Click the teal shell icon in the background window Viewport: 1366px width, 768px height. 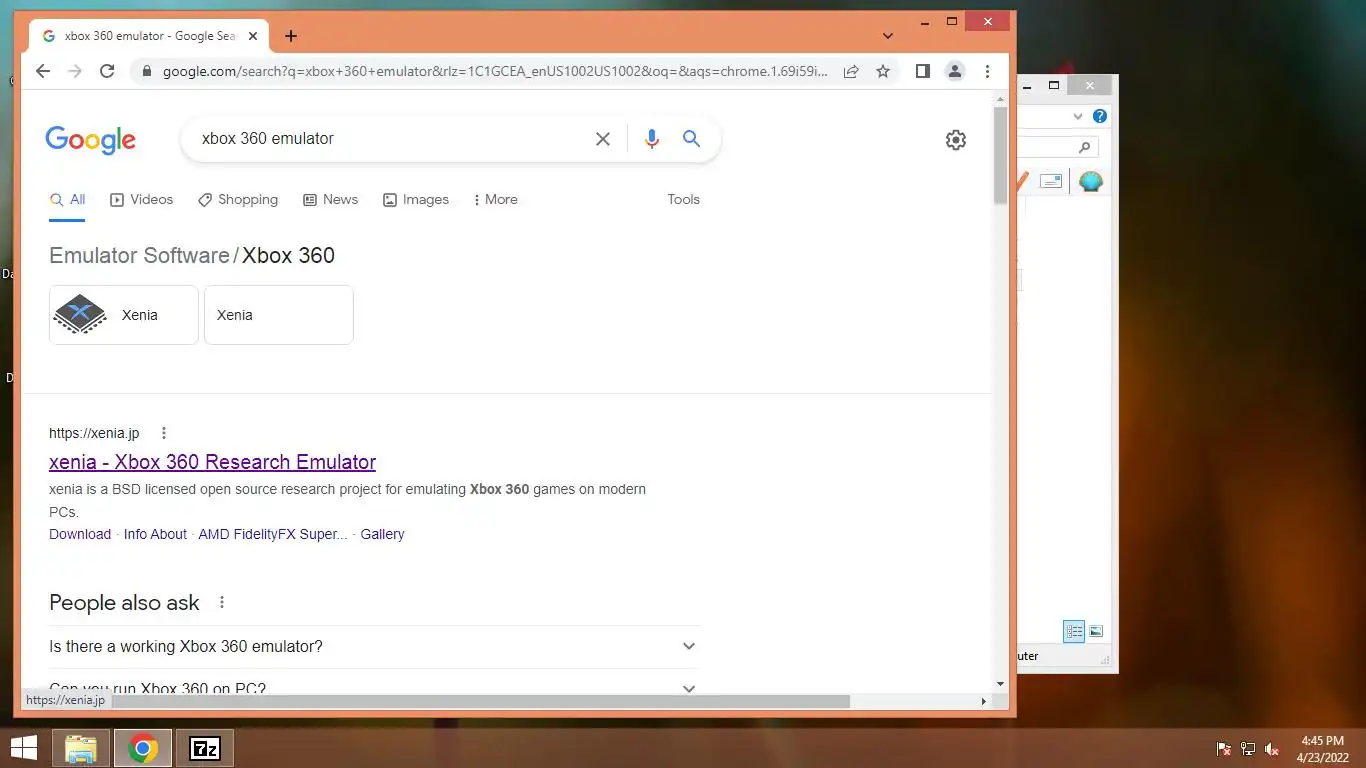(x=1090, y=182)
